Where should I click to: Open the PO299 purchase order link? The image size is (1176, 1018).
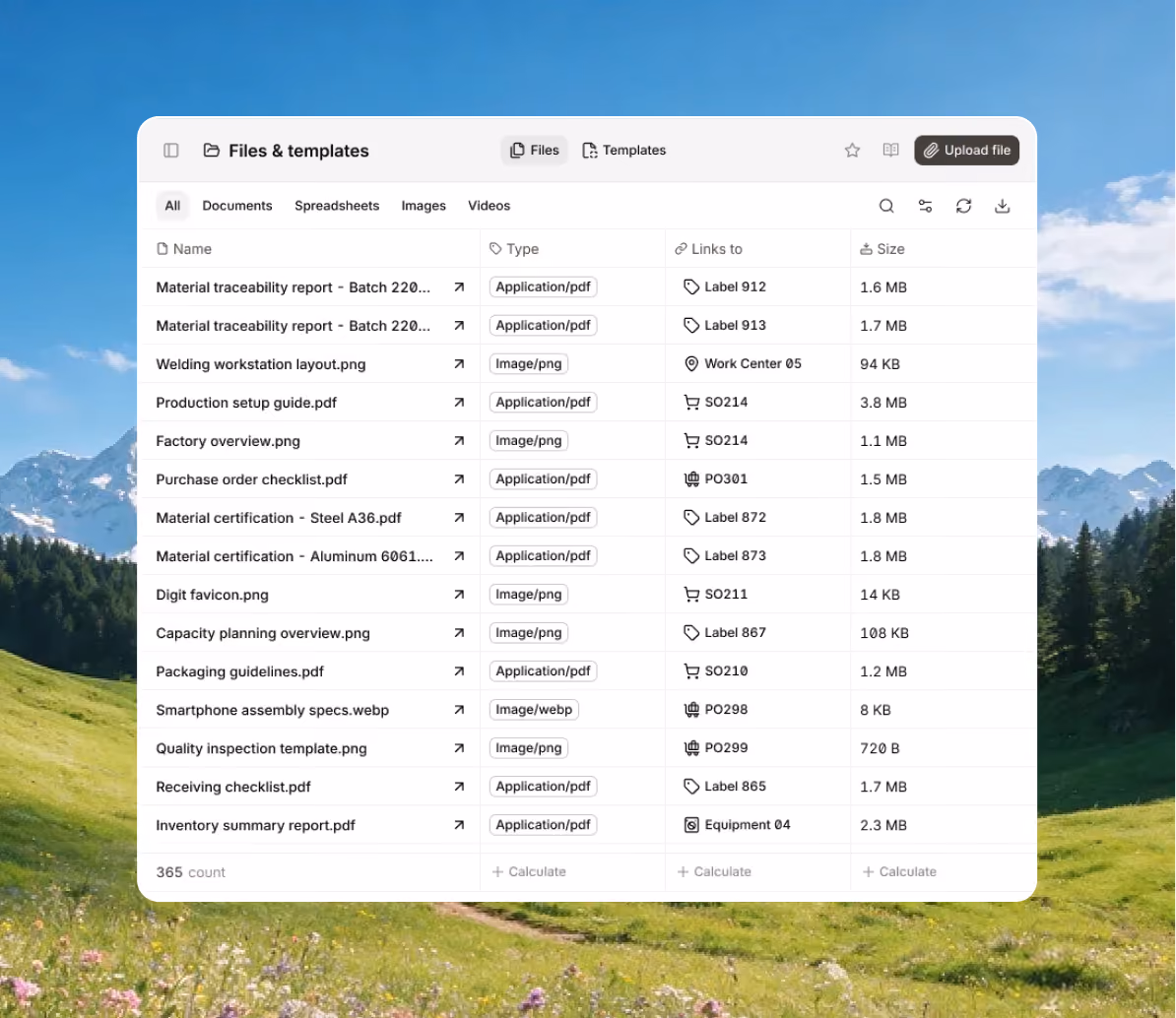click(x=715, y=747)
